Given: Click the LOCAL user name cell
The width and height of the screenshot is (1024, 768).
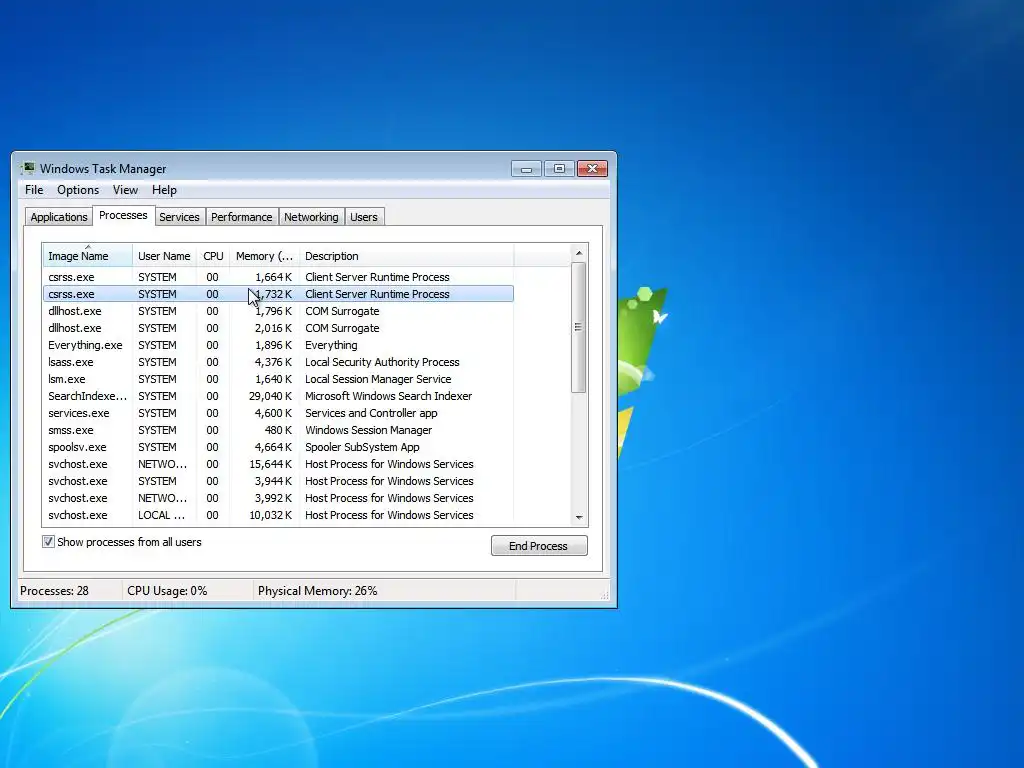Looking at the screenshot, I should coord(161,515).
